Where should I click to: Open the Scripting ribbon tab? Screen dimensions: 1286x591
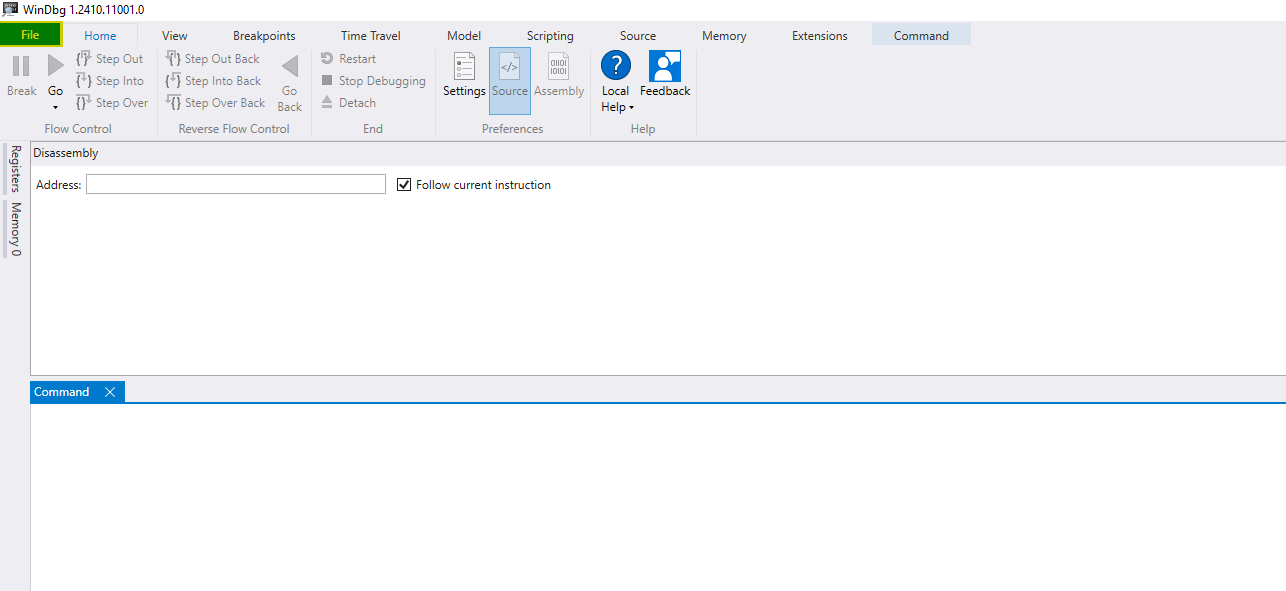click(550, 35)
